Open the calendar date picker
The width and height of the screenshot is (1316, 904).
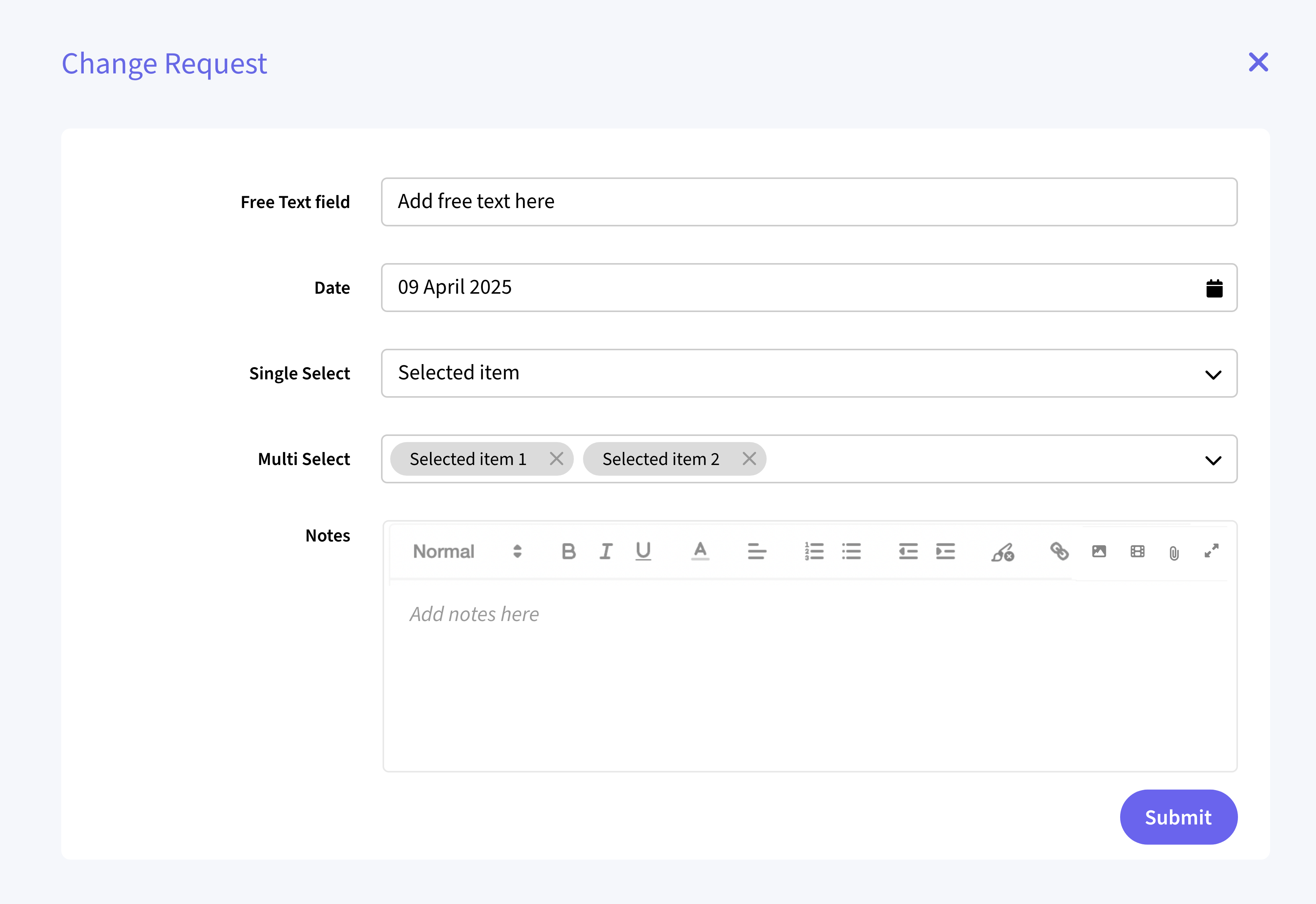[1214, 288]
